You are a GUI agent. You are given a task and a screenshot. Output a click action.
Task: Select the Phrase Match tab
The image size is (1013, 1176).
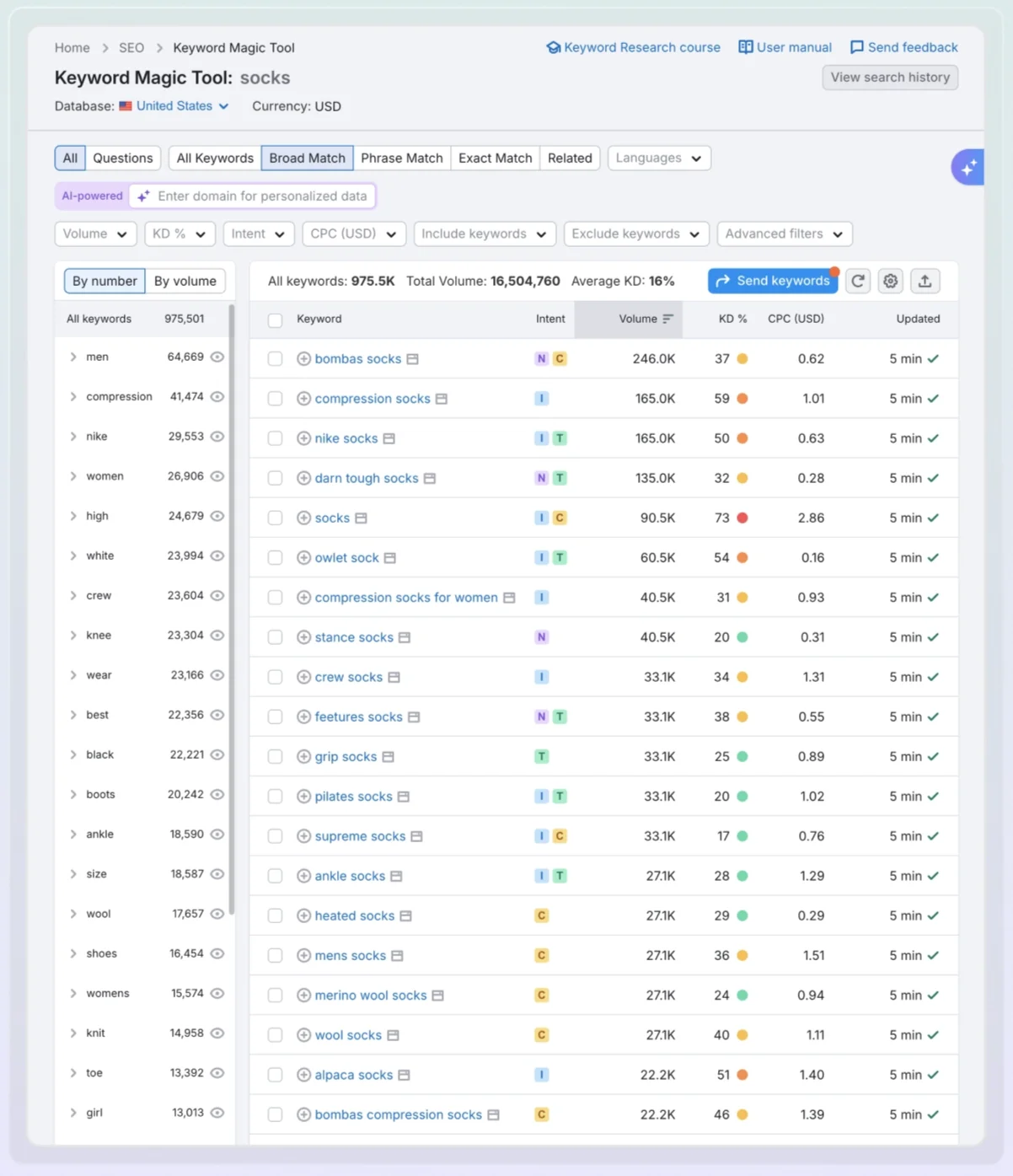[402, 158]
